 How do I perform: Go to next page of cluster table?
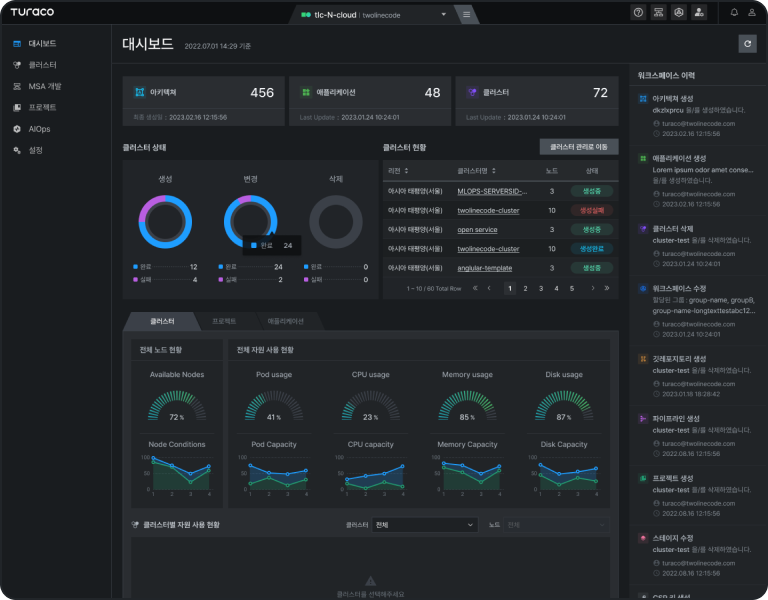pos(591,288)
